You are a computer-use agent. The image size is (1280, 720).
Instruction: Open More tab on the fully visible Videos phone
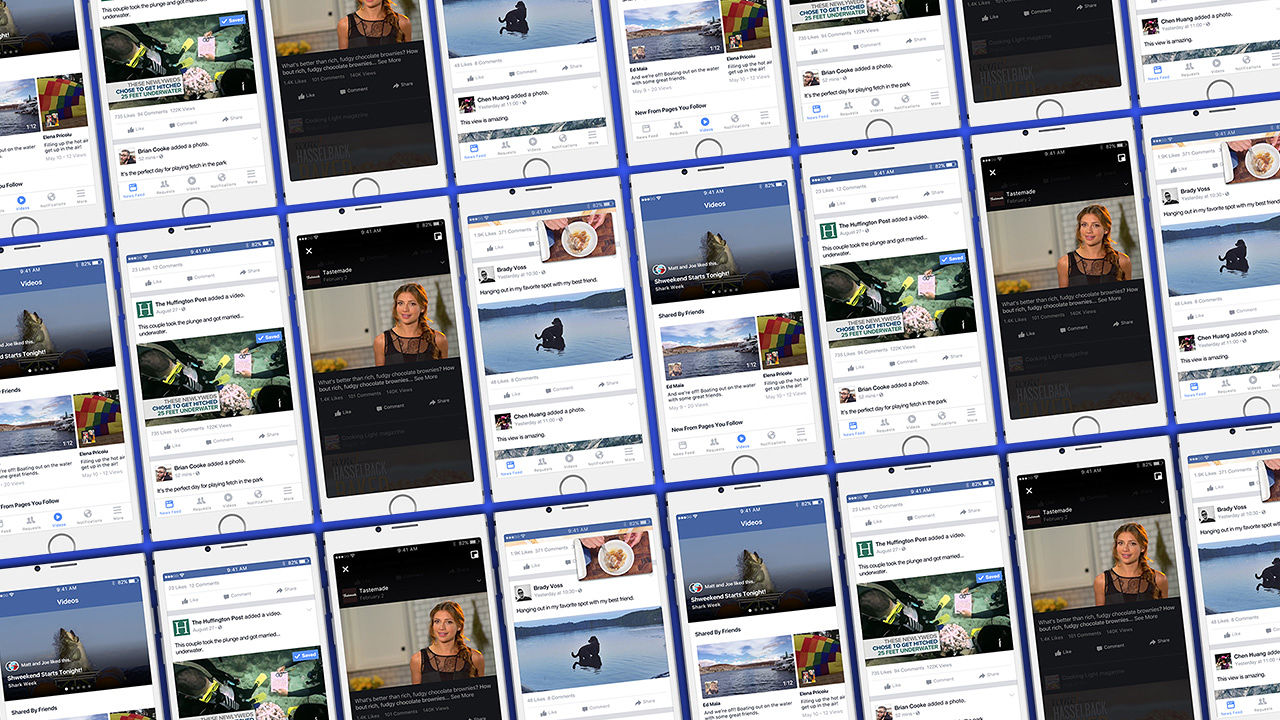[801, 435]
